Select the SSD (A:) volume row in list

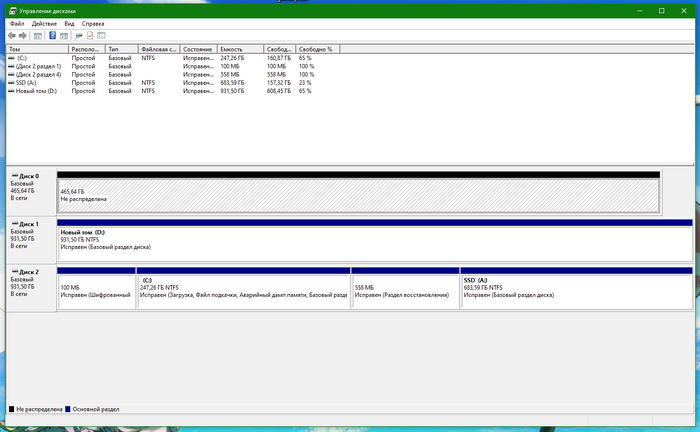(x=29, y=83)
